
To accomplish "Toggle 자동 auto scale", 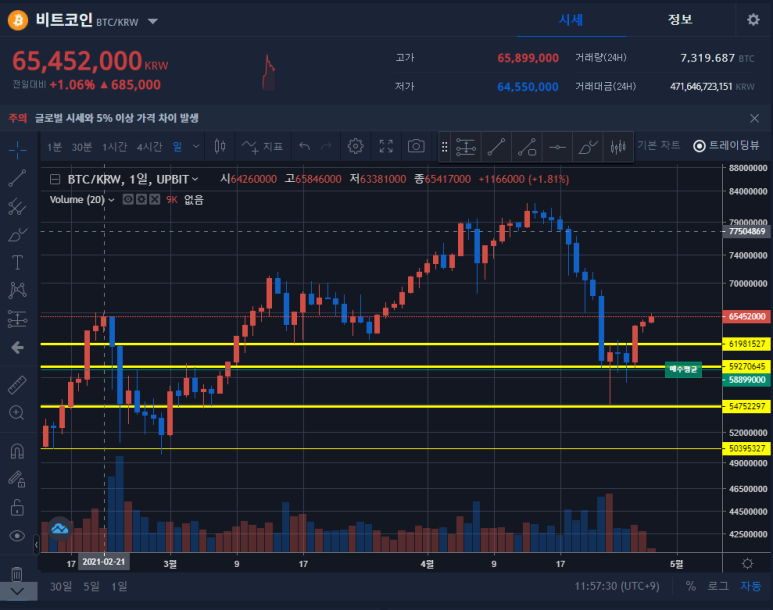I will tap(751, 586).
